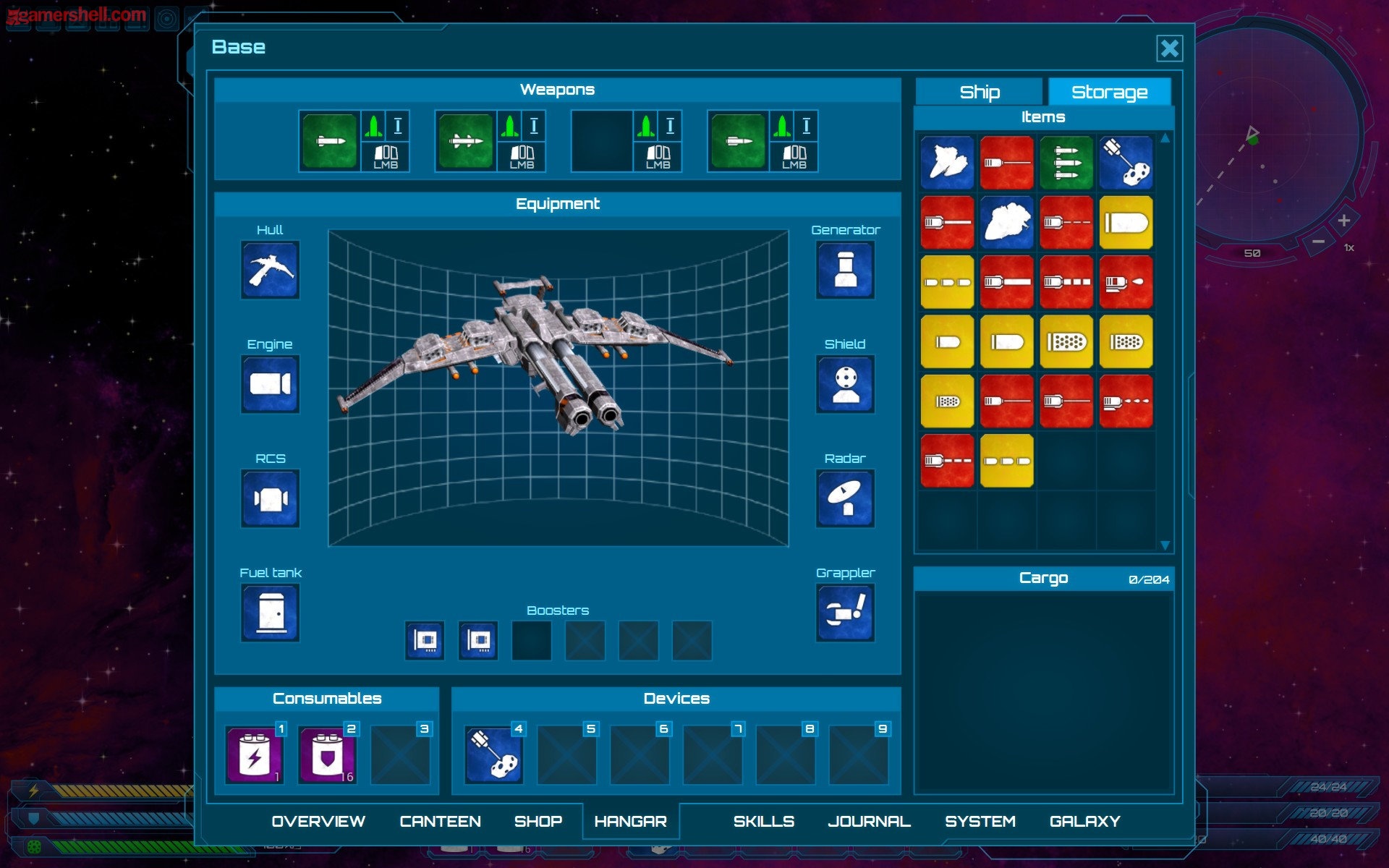
Task: Open the SHOP tab
Action: (538, 821)
